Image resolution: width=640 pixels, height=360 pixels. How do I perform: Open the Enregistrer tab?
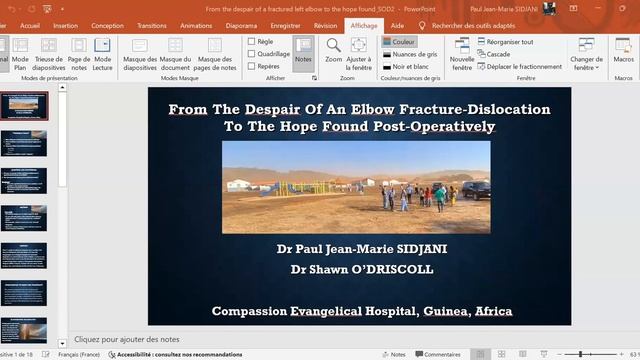[285, 26]
